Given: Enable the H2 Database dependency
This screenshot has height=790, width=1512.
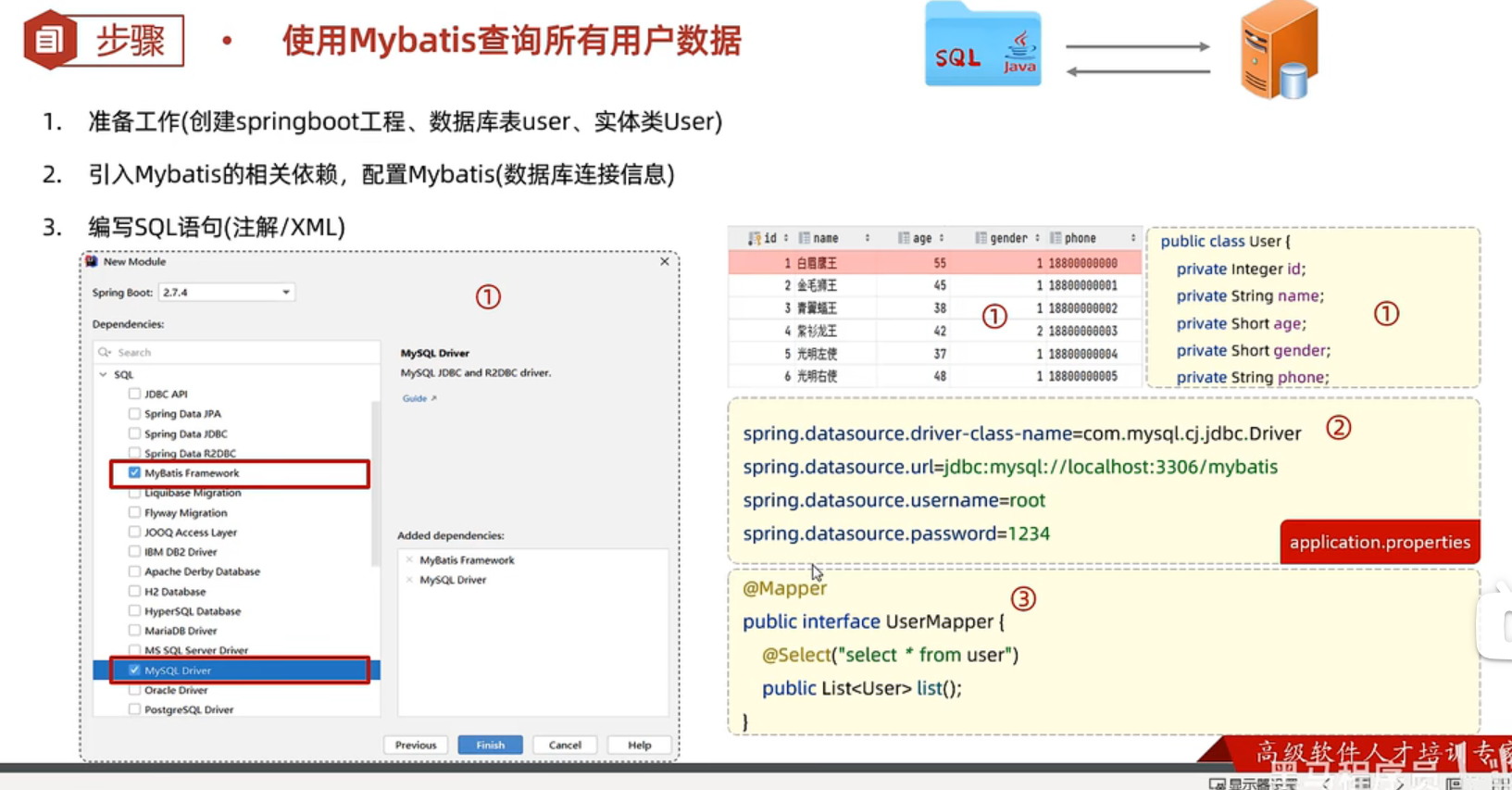Looking at the screenshot, I should (x=134, y=592).
